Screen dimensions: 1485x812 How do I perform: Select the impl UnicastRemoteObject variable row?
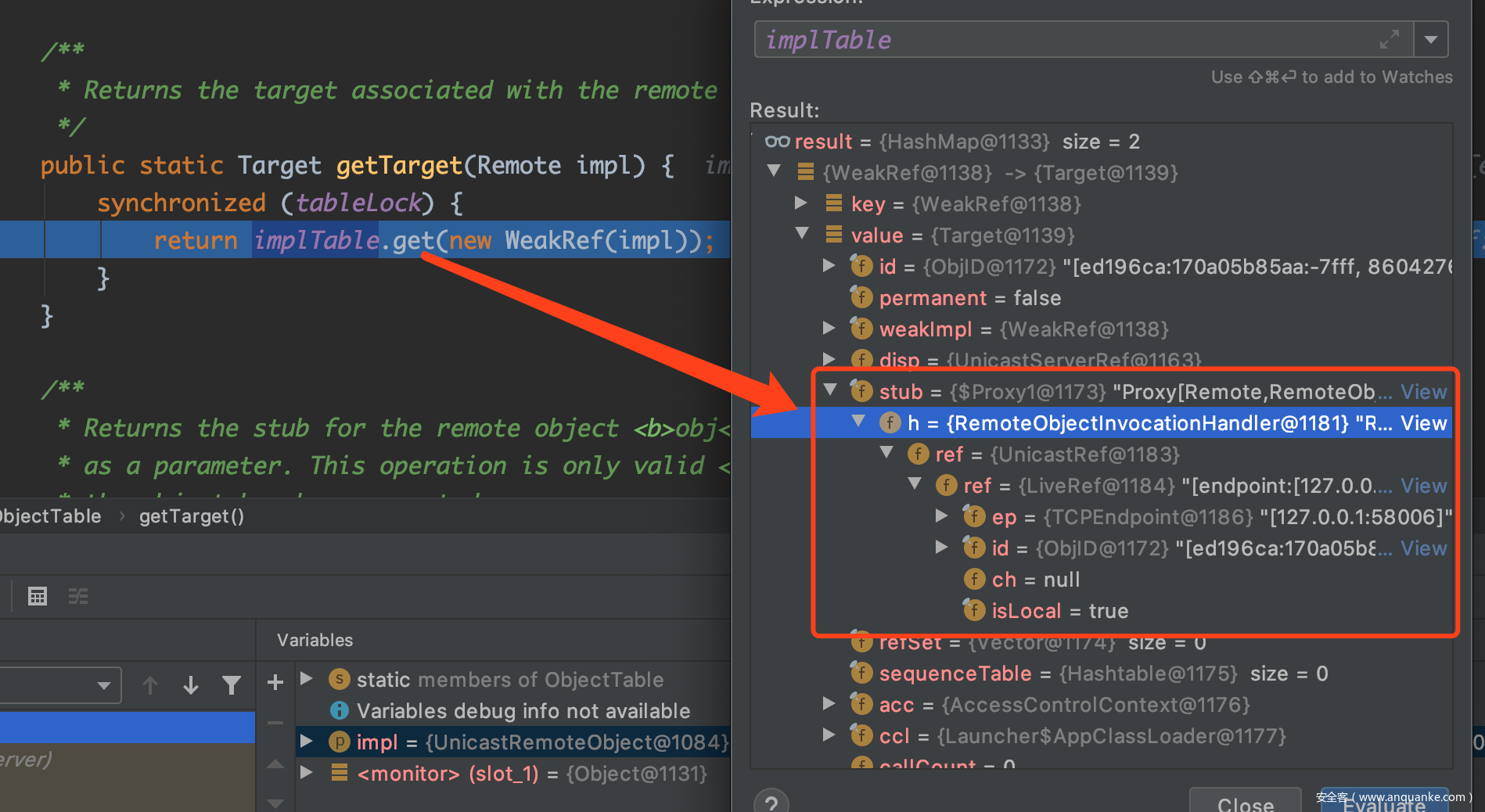(x=540, y=742)
